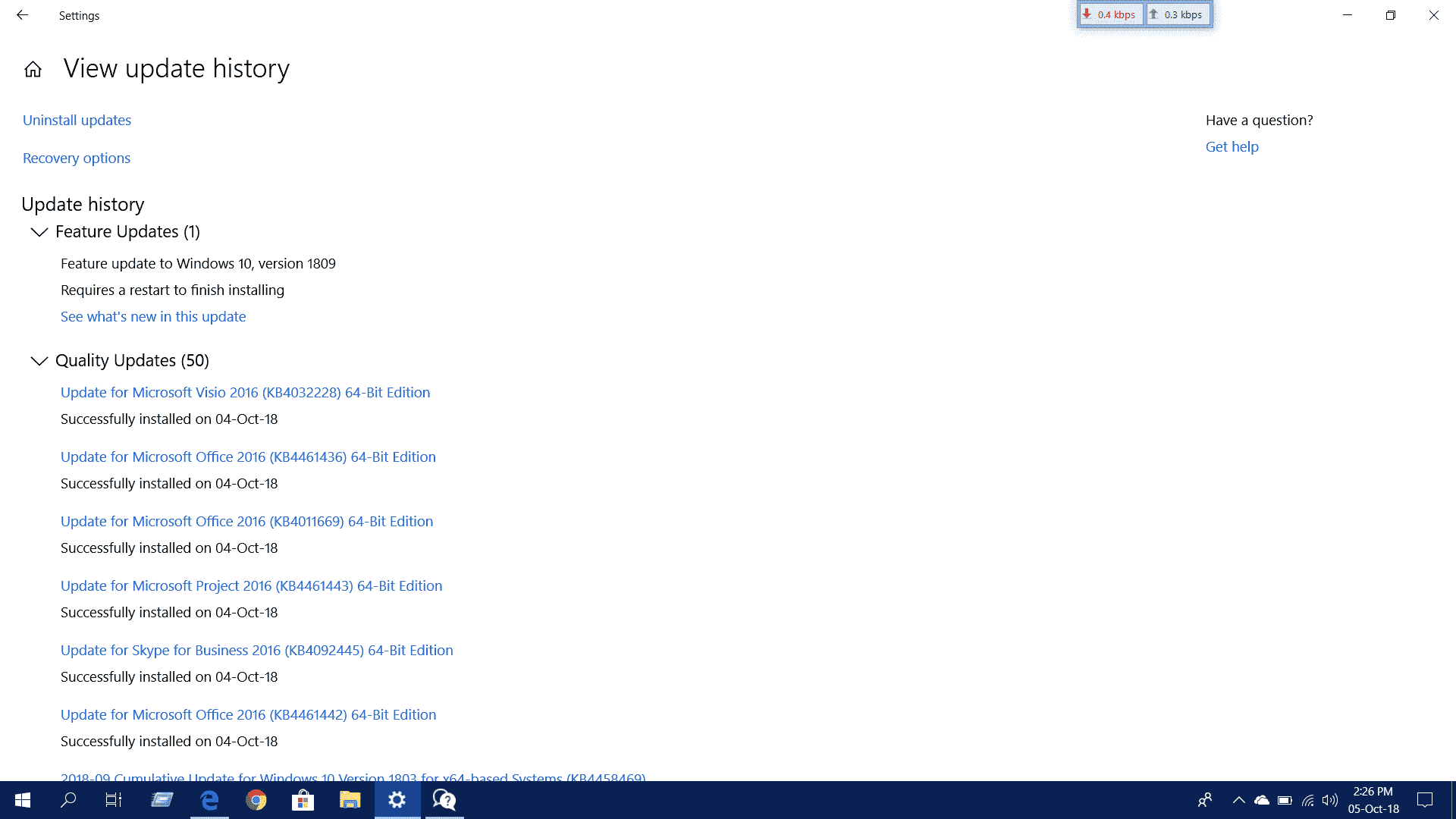Screen dimensions: 1456x819
Task: Open the Get Help app taskbar icon
Action: (444, 800)
